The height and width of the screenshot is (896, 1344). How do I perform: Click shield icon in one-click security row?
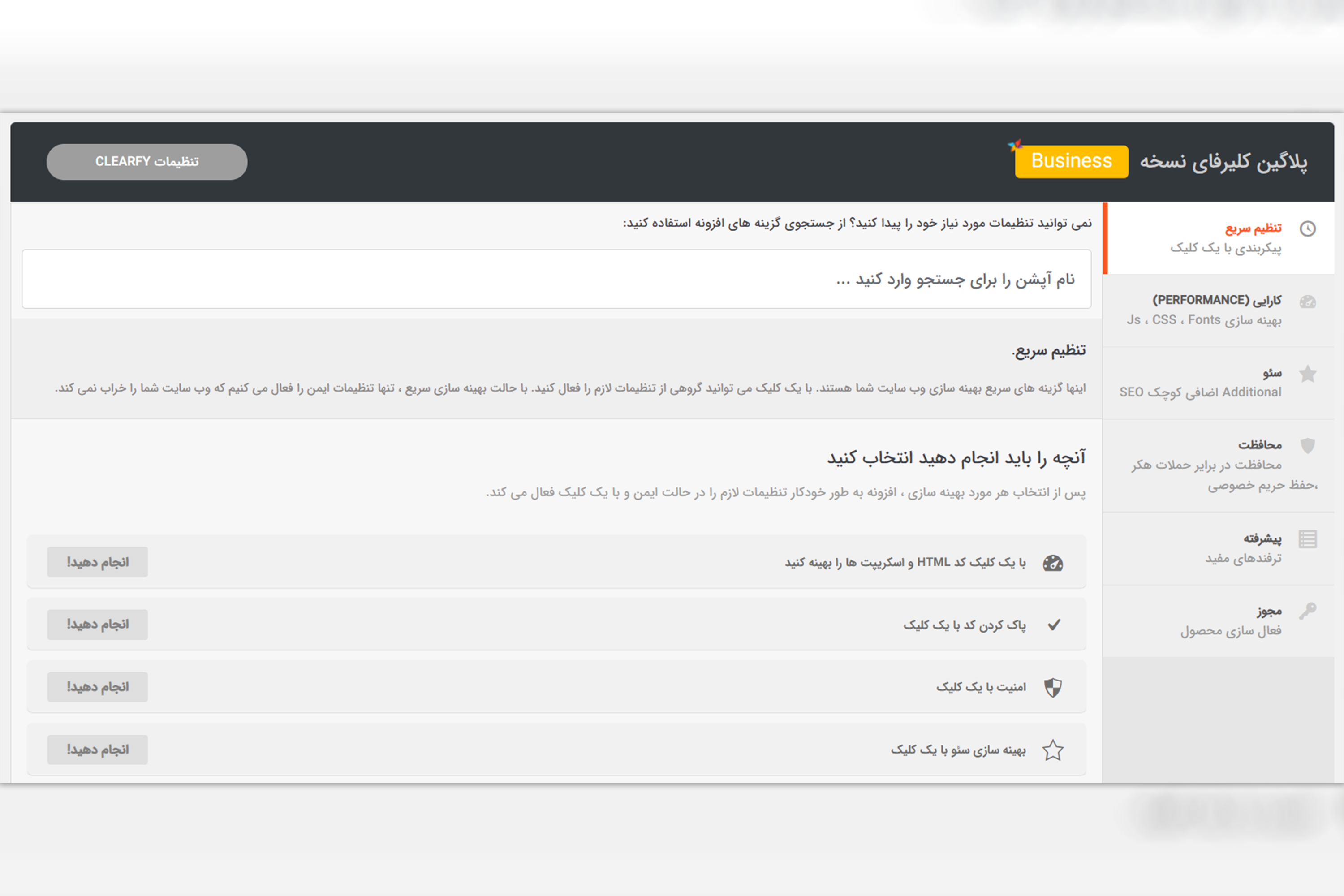pyautogui.click(x=1052, y=687)
